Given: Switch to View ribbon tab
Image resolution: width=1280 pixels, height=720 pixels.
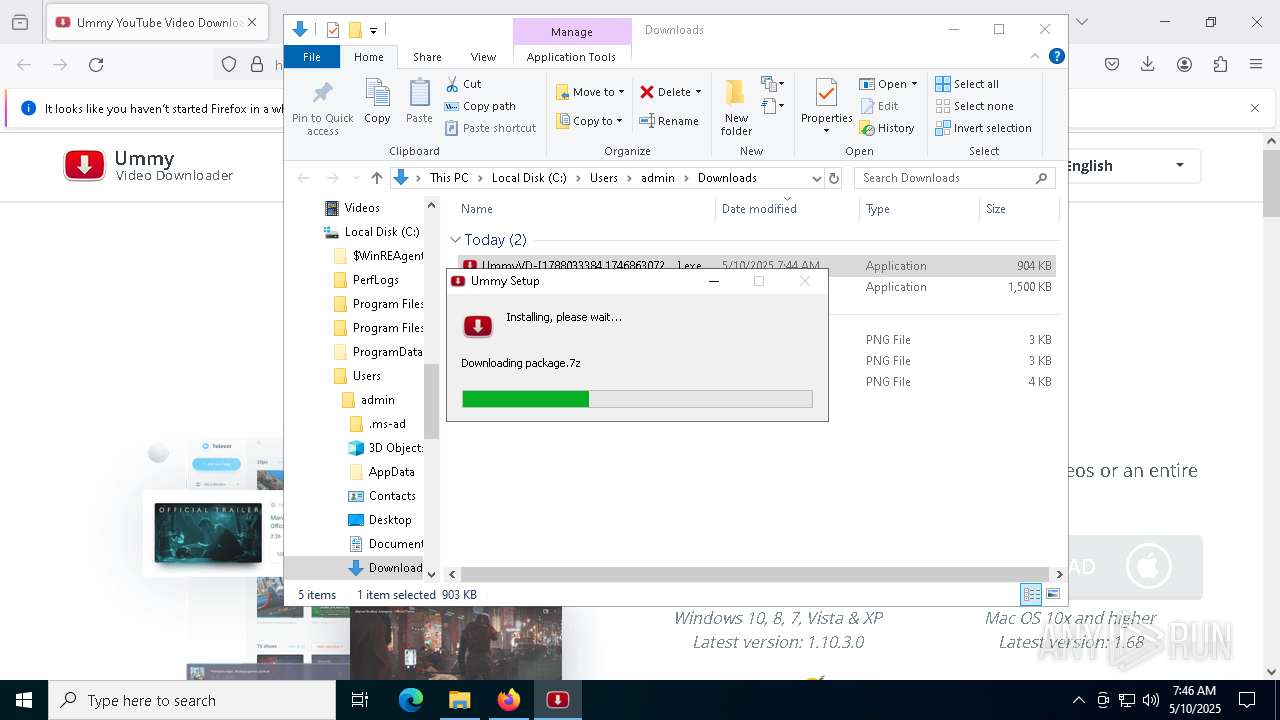Looking at the screenshot, I should point(483,57).
